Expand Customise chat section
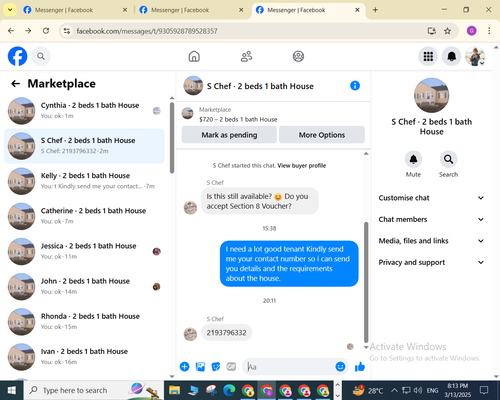Viewport: 500px width, 400px height. [x=431, y=198]
